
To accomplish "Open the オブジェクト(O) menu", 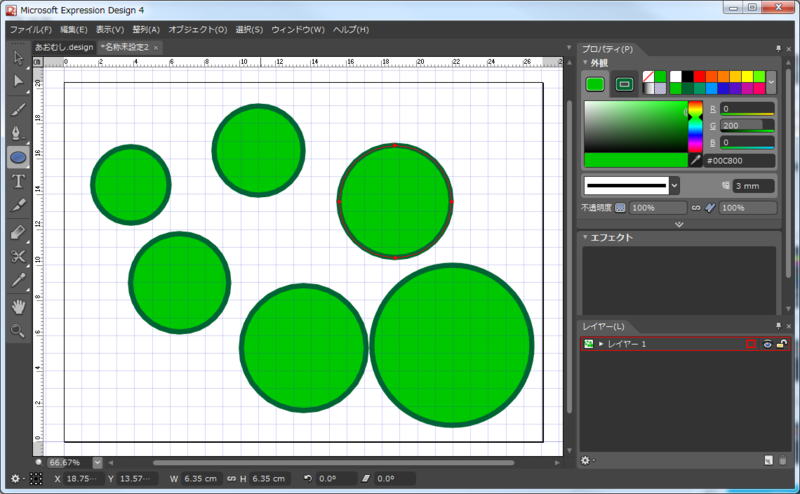I will (197, 30).
